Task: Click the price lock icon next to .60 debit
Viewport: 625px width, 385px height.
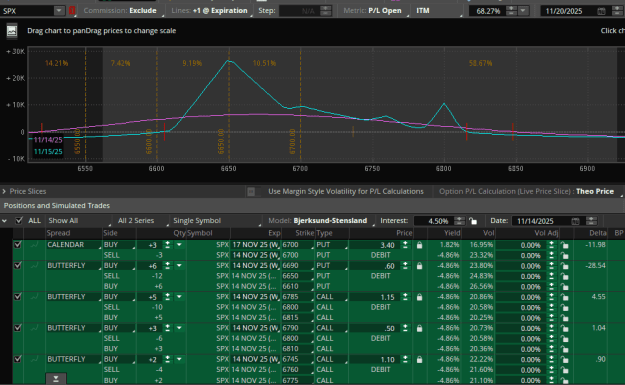Action: (x=419, y=266)
